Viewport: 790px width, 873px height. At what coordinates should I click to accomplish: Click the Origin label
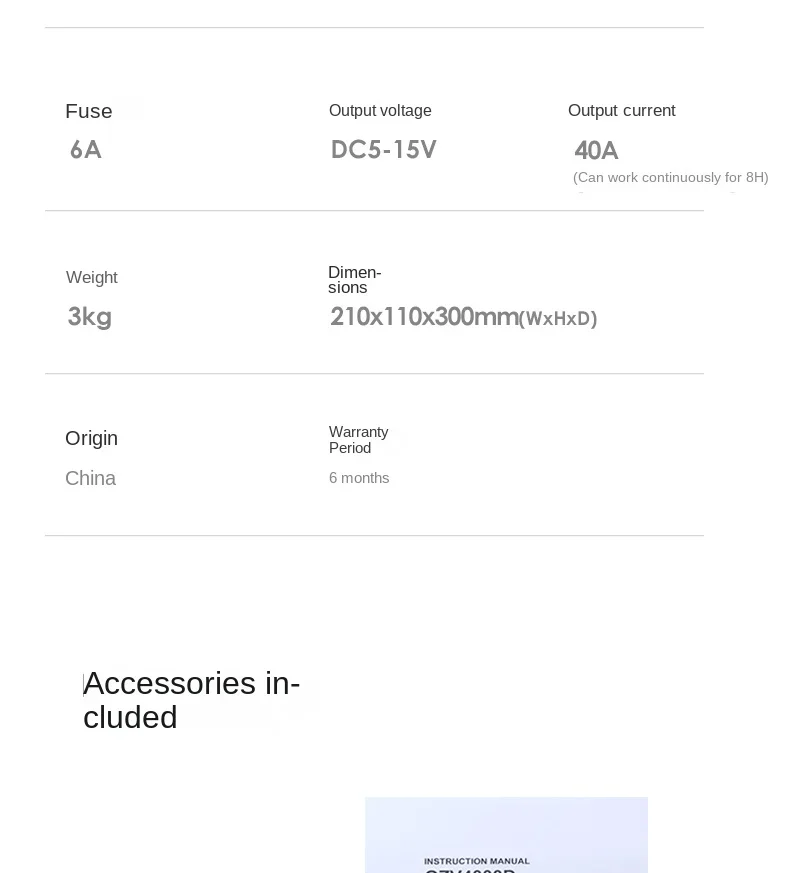91,439
